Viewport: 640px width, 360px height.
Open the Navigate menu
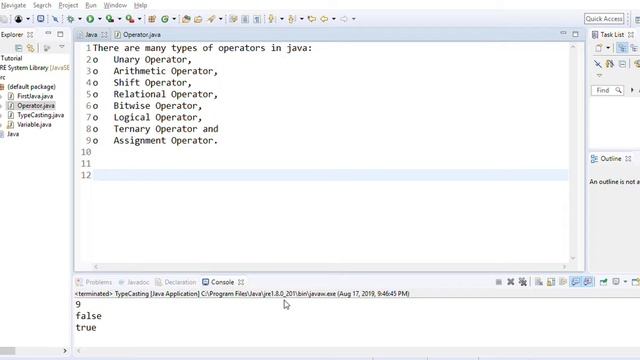pyautogui.click(x=13, y=5)
